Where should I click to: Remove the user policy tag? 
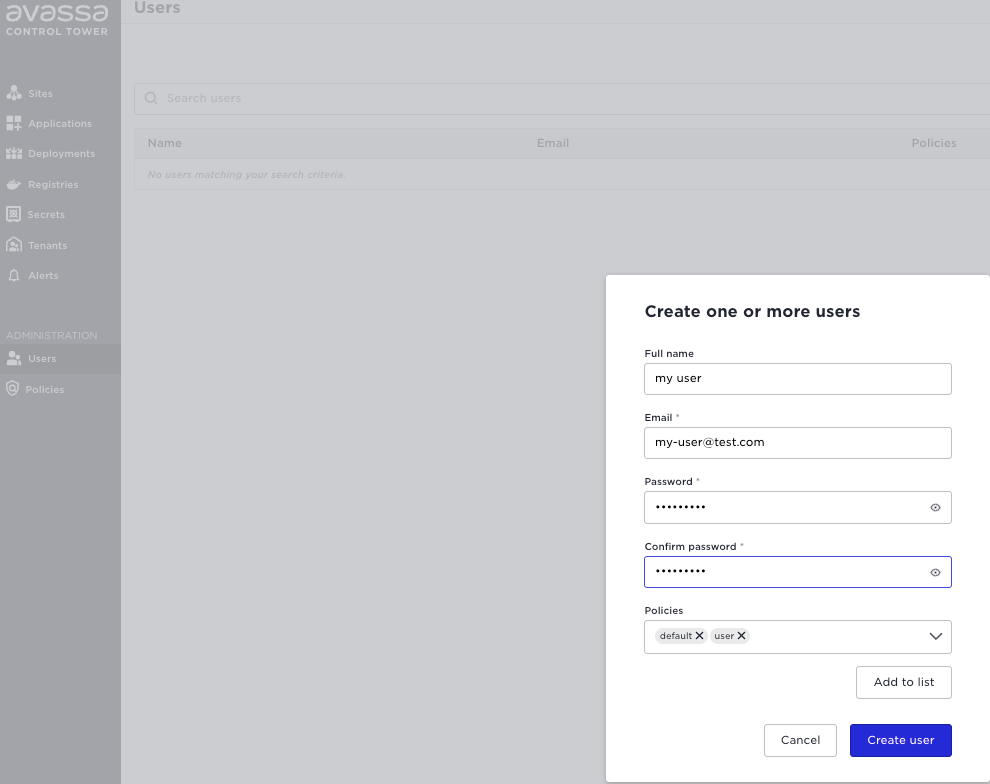(x=741, y=636)
